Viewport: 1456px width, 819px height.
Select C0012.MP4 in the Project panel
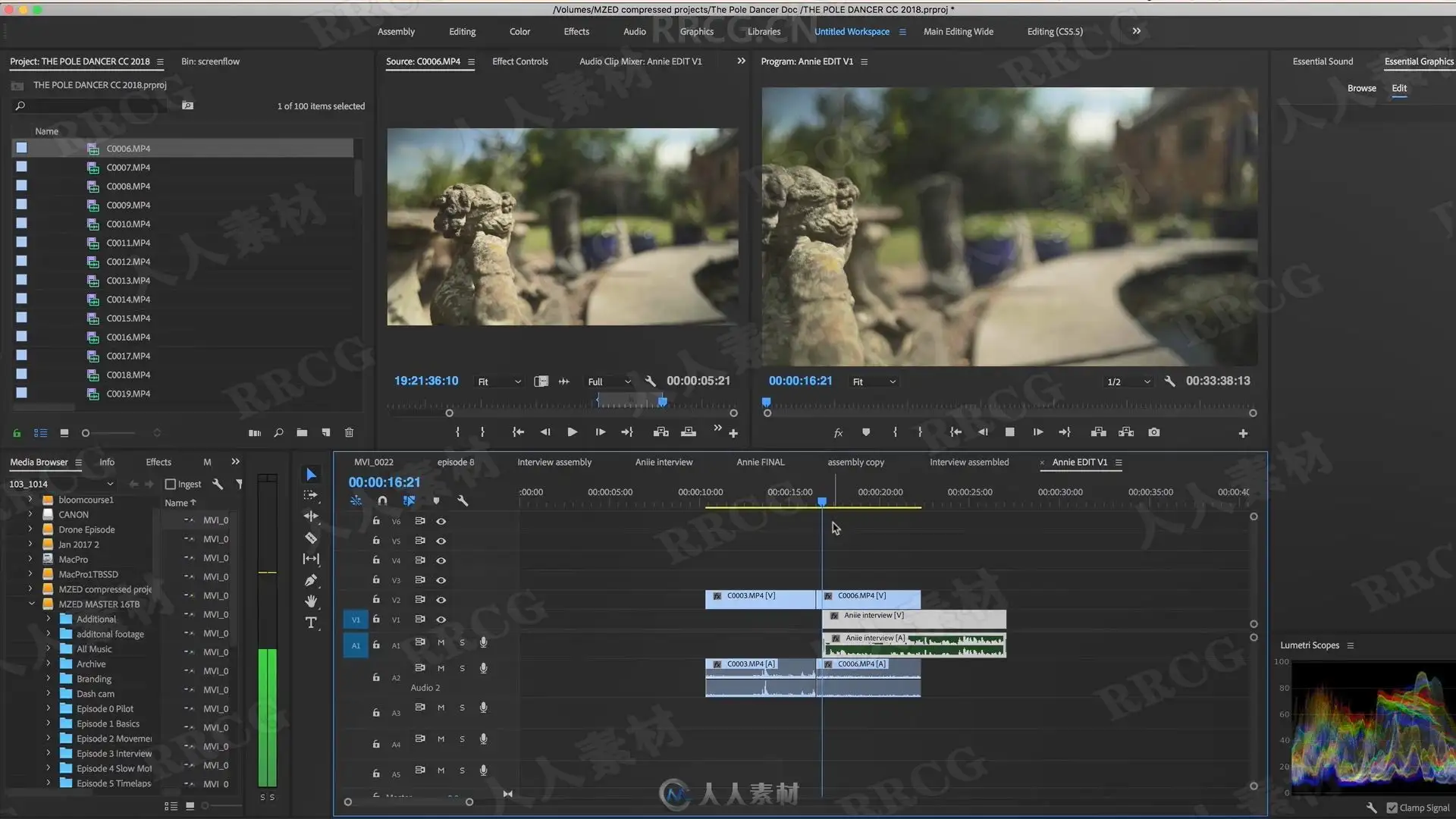tap(128, 262)
